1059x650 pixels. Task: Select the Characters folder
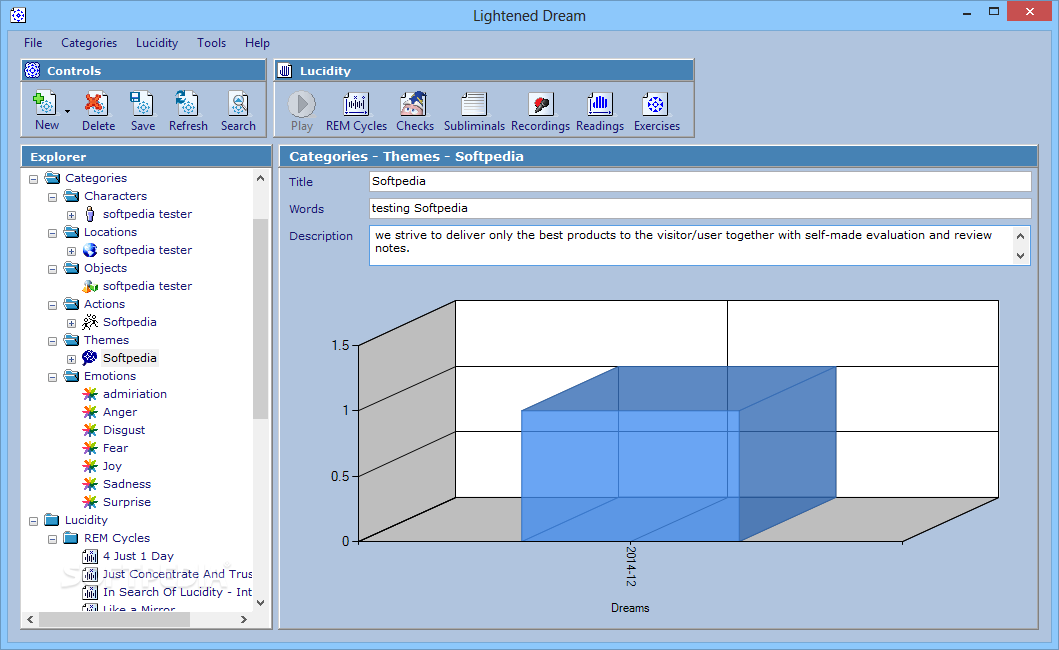(115, 196)
